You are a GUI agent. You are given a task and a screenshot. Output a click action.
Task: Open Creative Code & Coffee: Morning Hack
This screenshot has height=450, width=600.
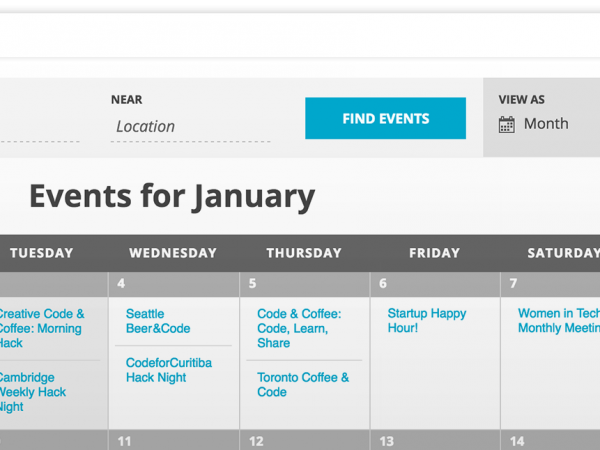(x=42, y=328)
